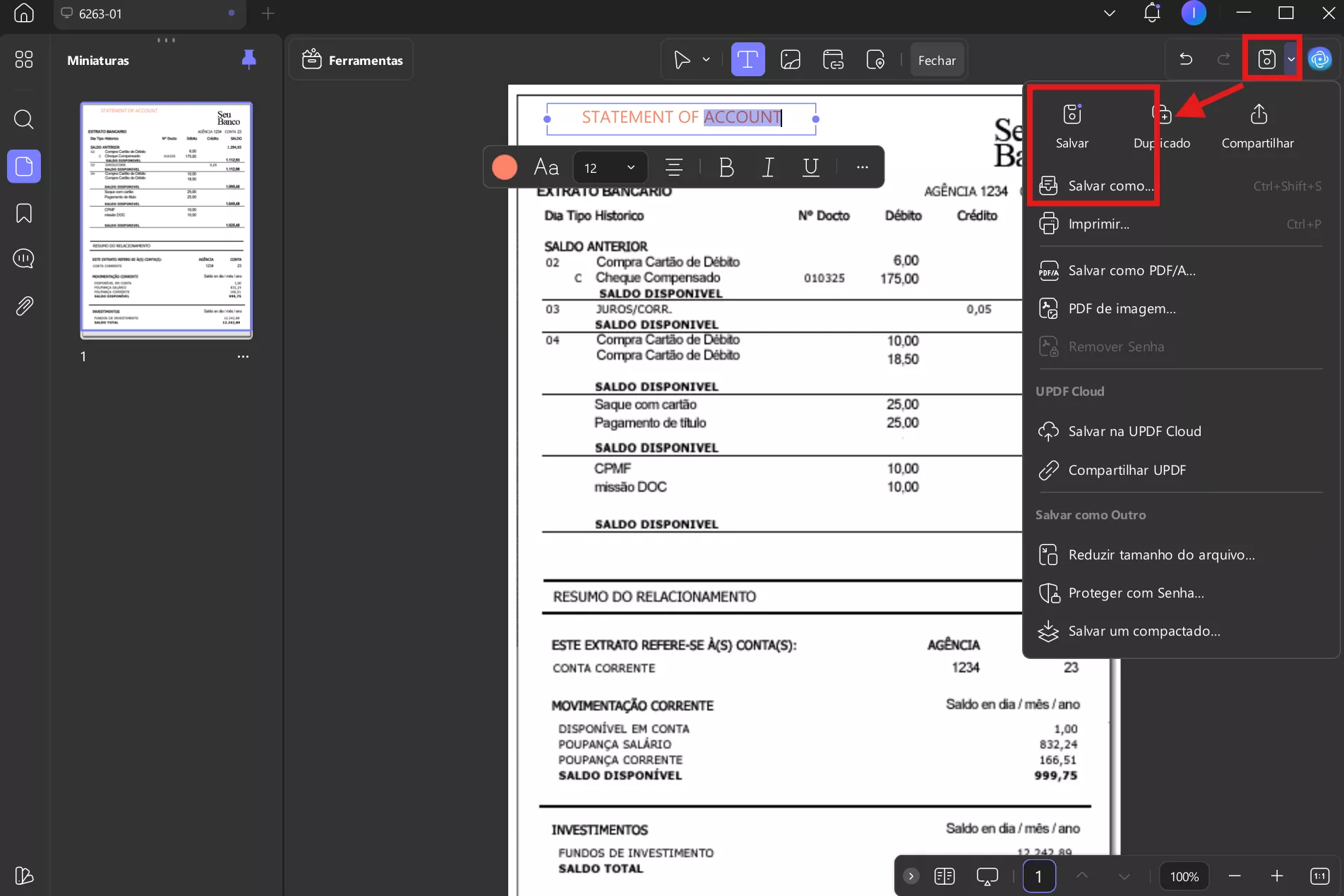Open the bookmarks panel in the sidebar
The height and width of the screenshot is (896, 1344).
point(24,213)
